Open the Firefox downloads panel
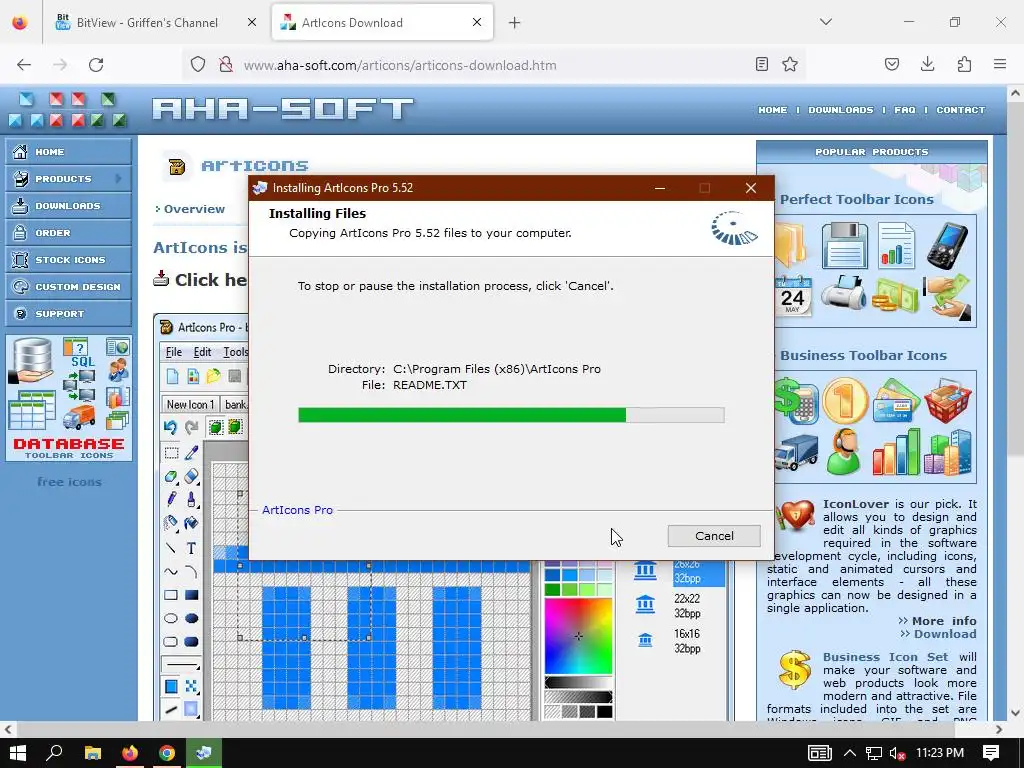This screenshot has width=1024, height=768. click(x=927, y=64)
